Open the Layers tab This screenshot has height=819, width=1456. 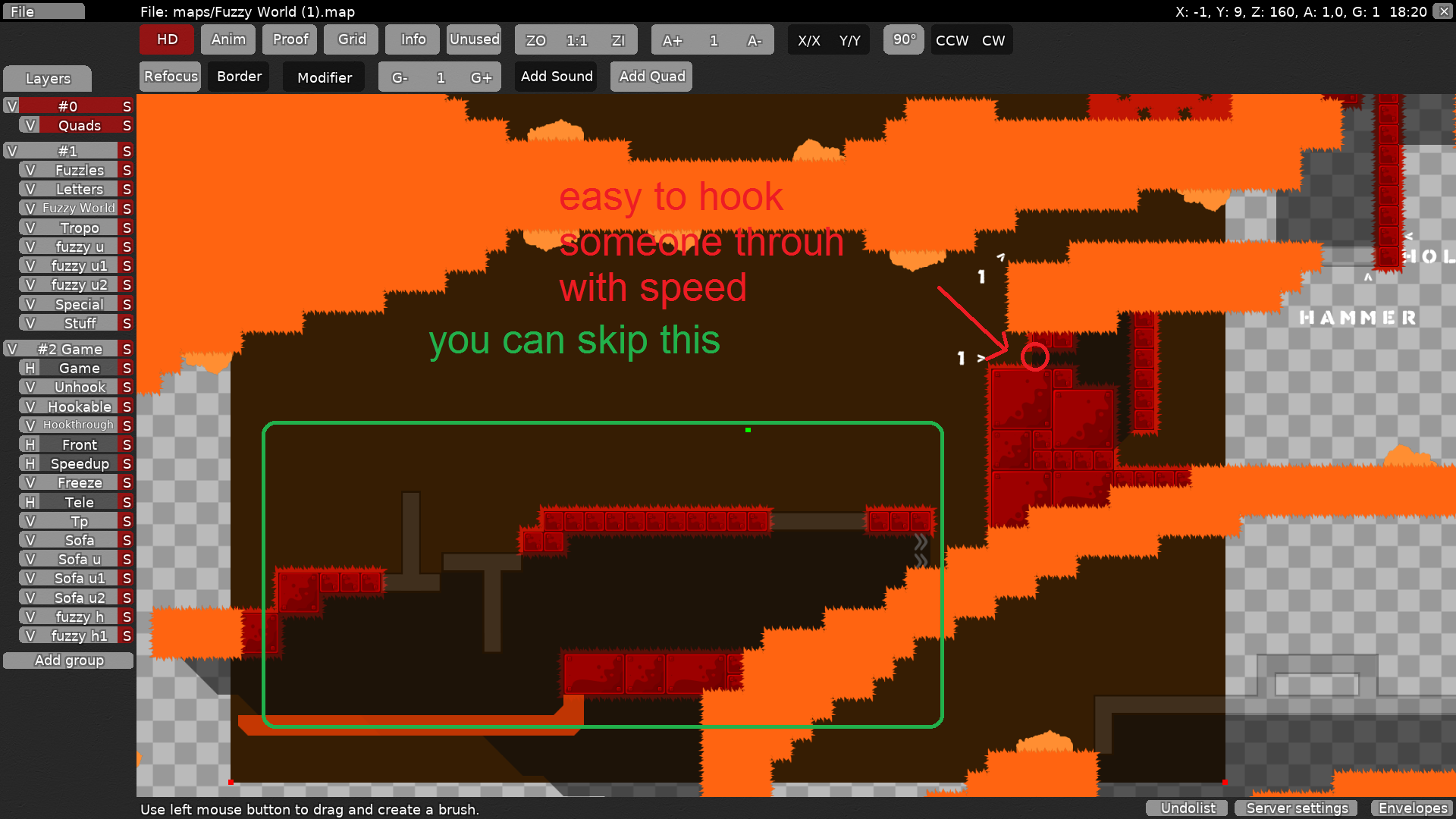47,78
